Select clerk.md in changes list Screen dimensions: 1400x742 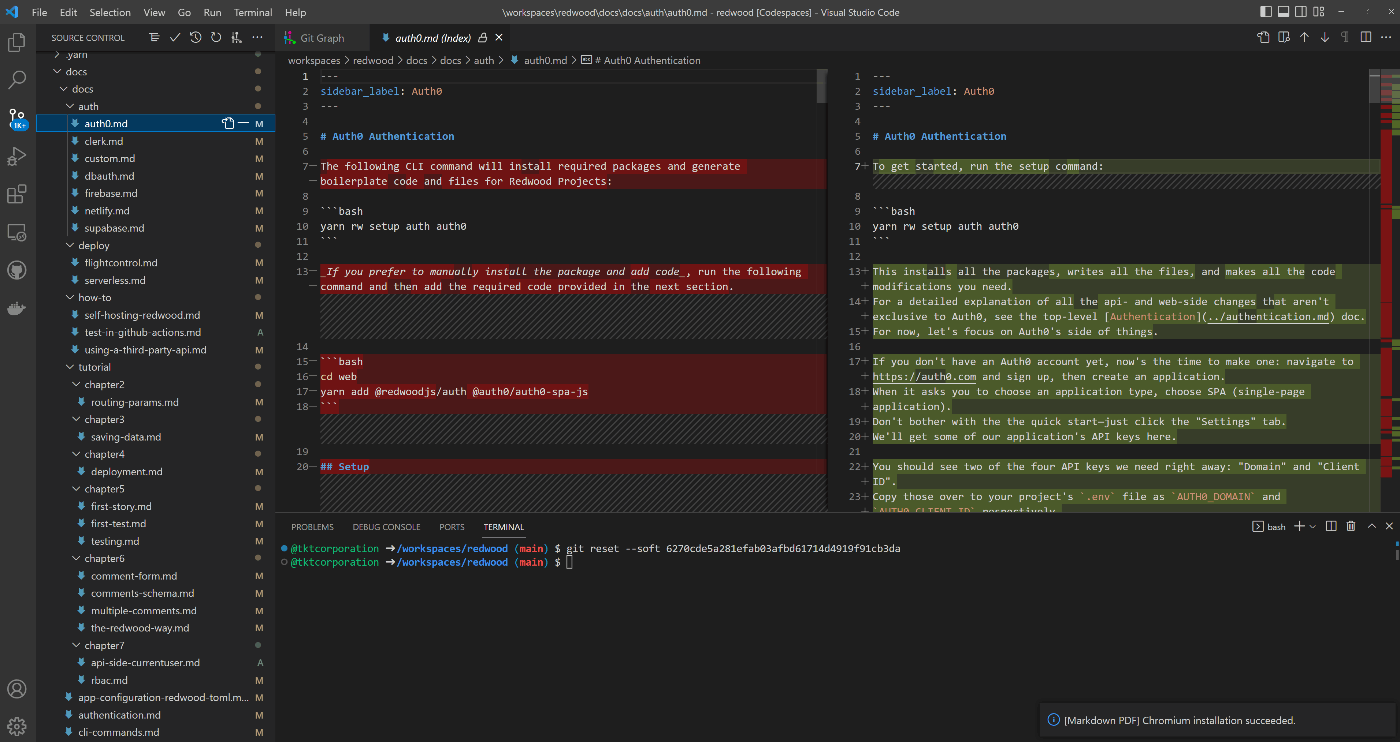click(x=155, y=141)
